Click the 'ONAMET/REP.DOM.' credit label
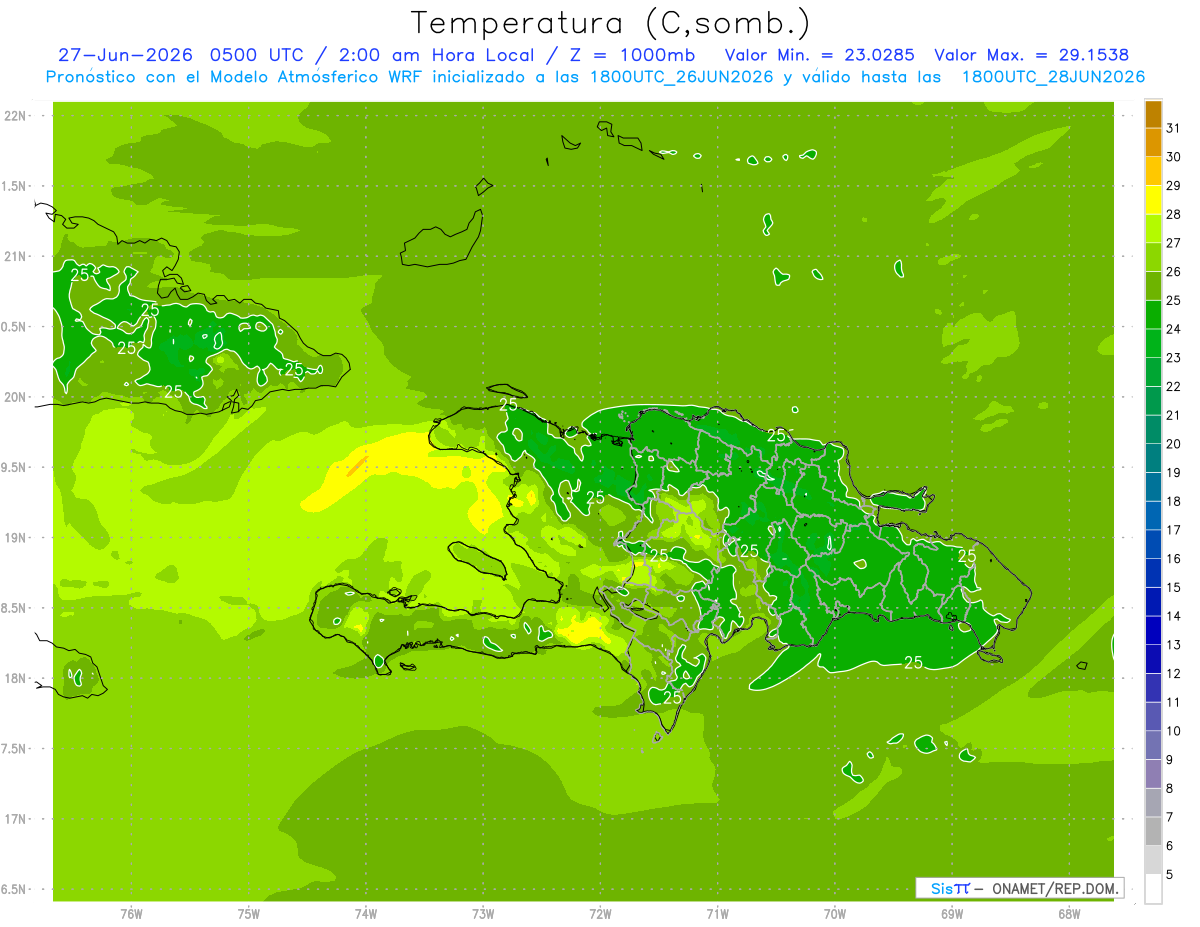Screen dimensions: 1200x927 [1055, 887]
